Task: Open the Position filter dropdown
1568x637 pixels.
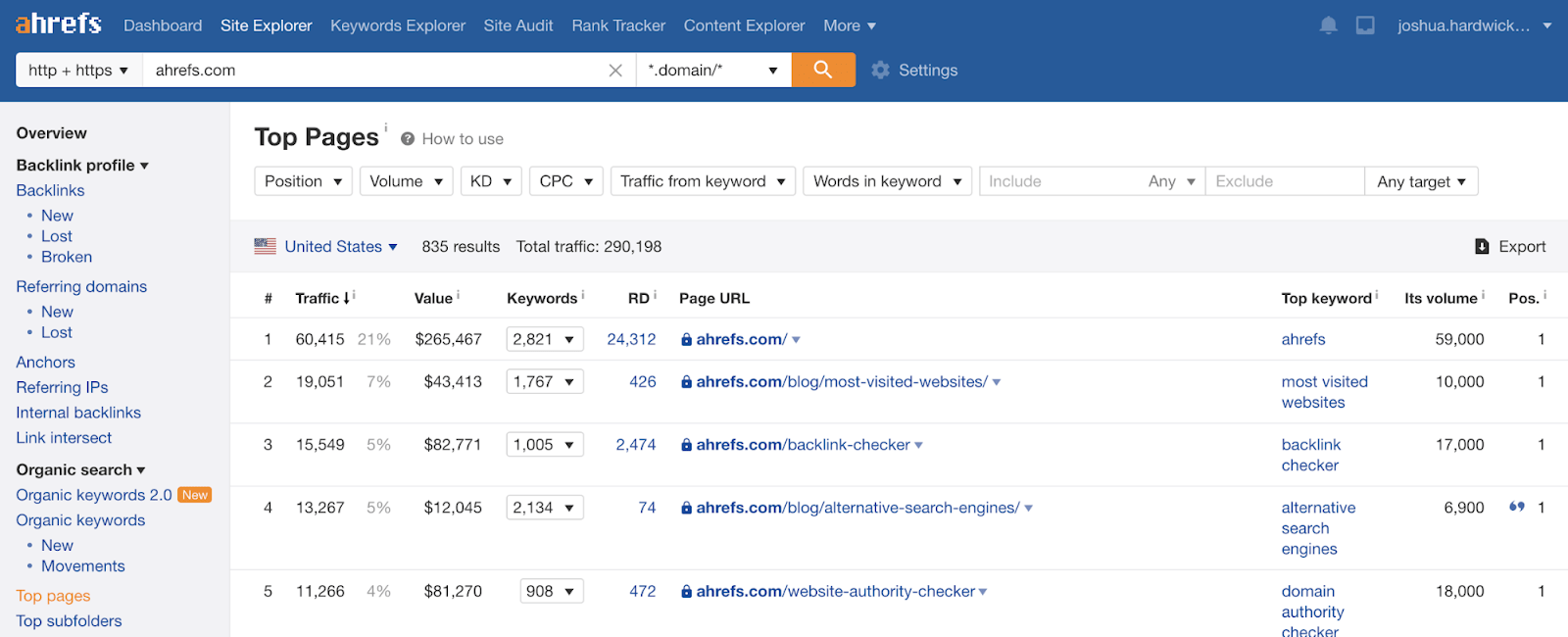Action: (303, 181)
